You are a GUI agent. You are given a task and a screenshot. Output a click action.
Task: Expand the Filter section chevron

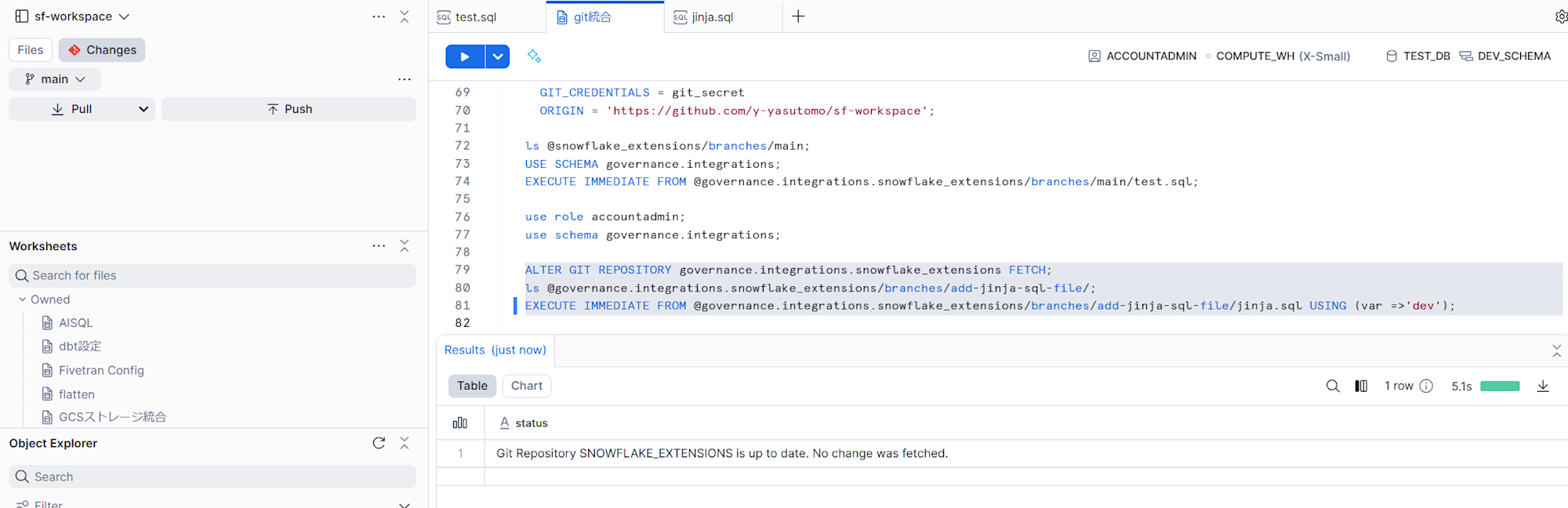point(405,504)
